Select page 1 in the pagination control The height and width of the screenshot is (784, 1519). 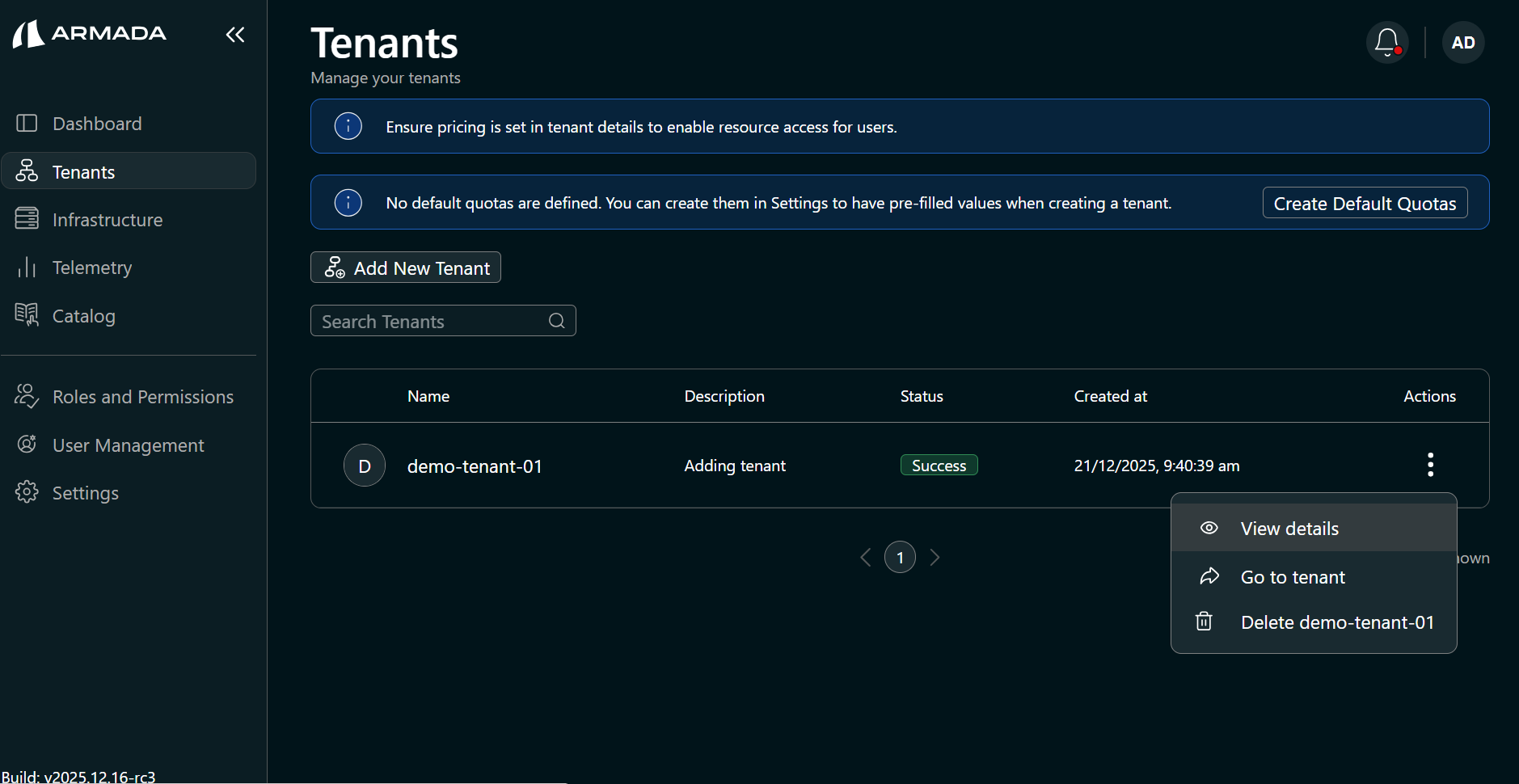coord(900,557)
